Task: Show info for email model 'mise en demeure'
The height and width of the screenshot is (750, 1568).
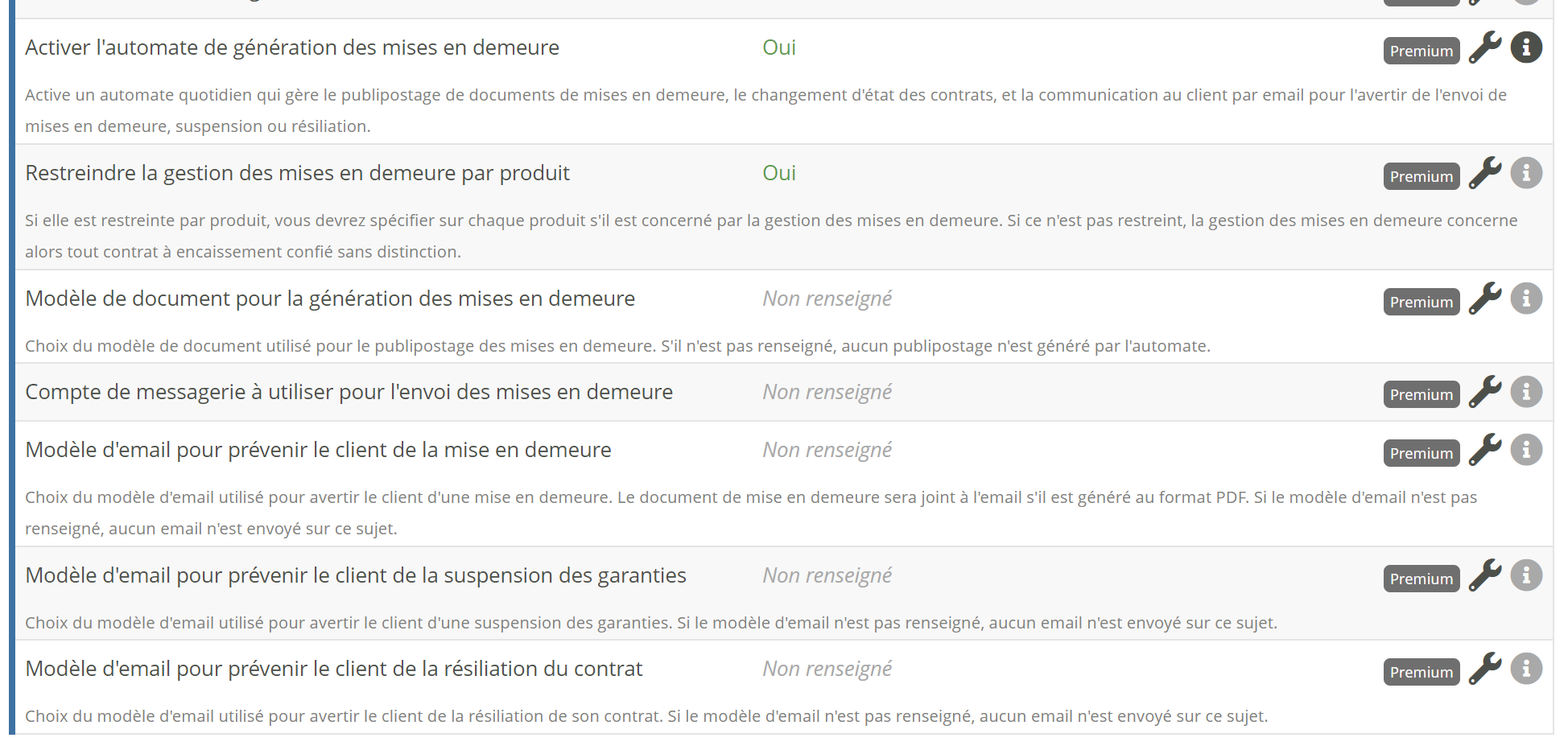Action: pos(1526,450)
